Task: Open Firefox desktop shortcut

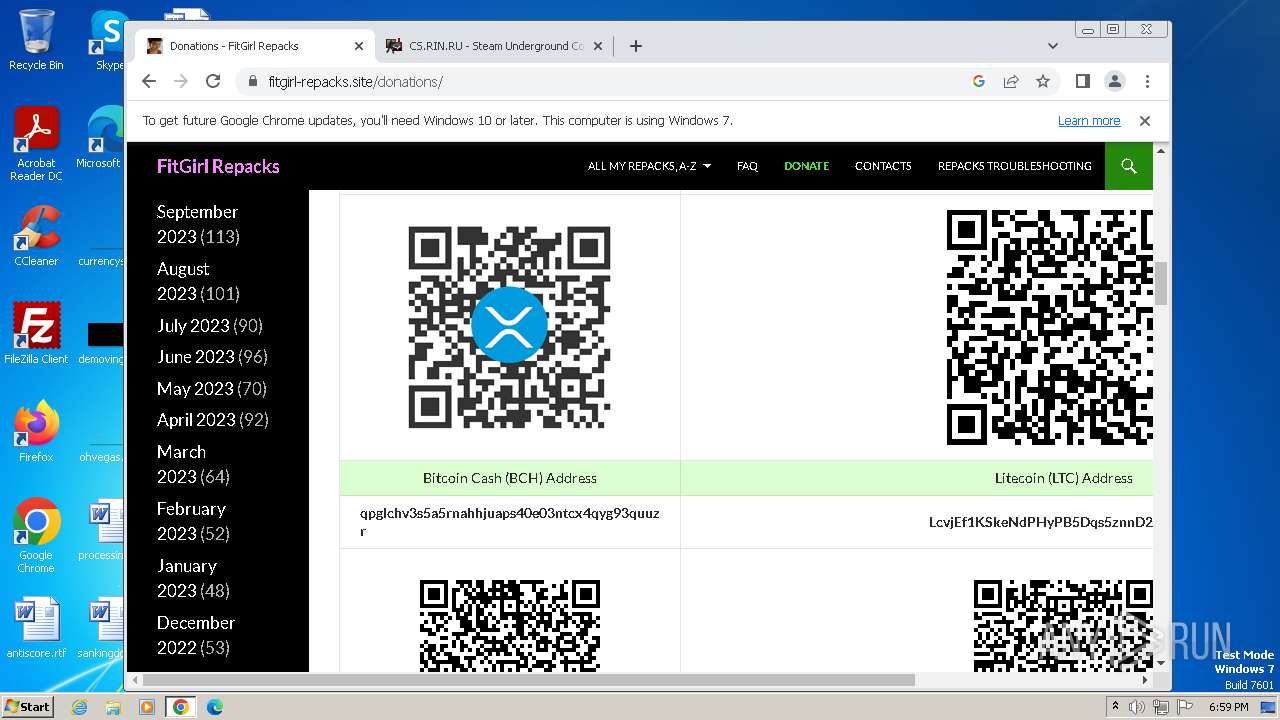Action: (36, 431)
